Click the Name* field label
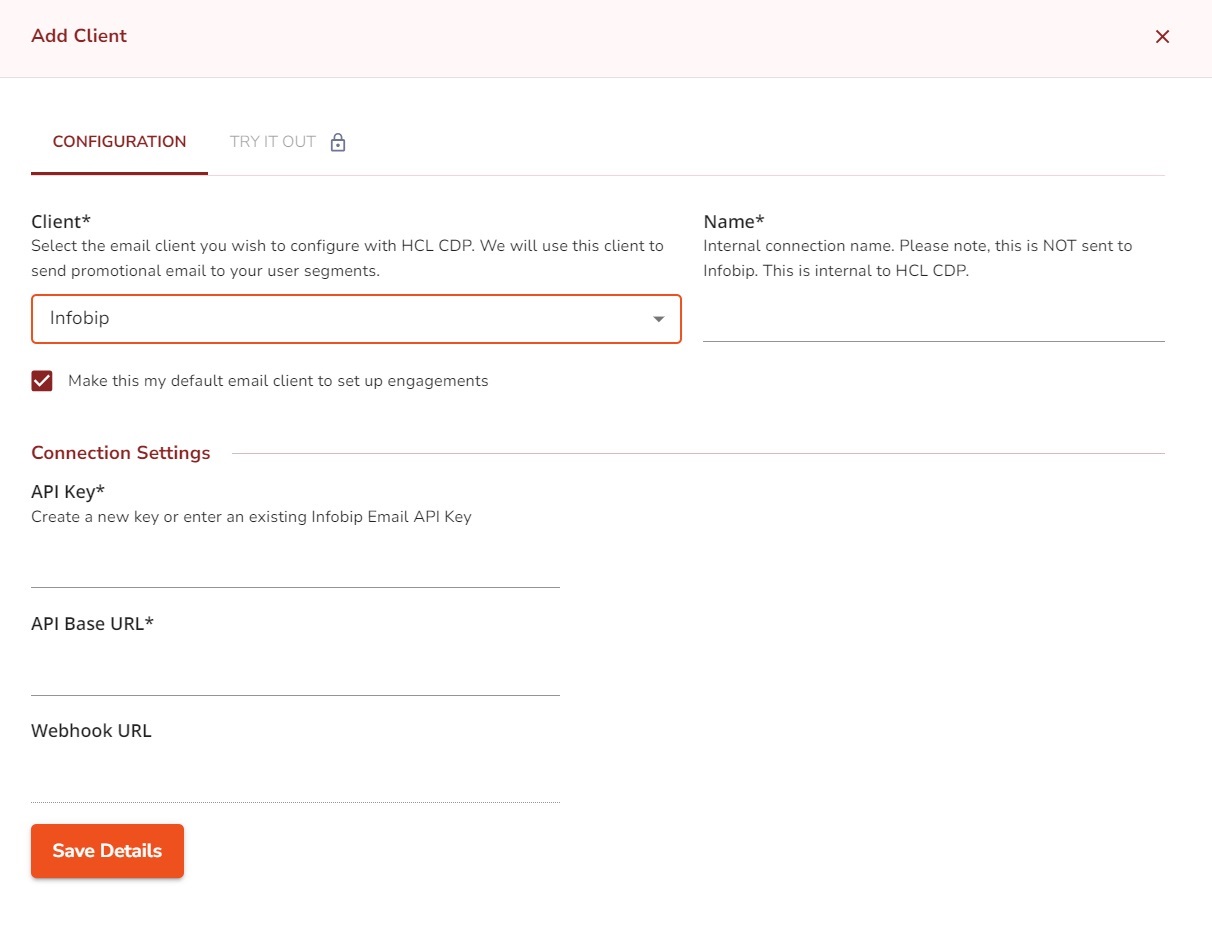Image resolution: width=1212 pixels, height=941 pixels. pos(734,222)
